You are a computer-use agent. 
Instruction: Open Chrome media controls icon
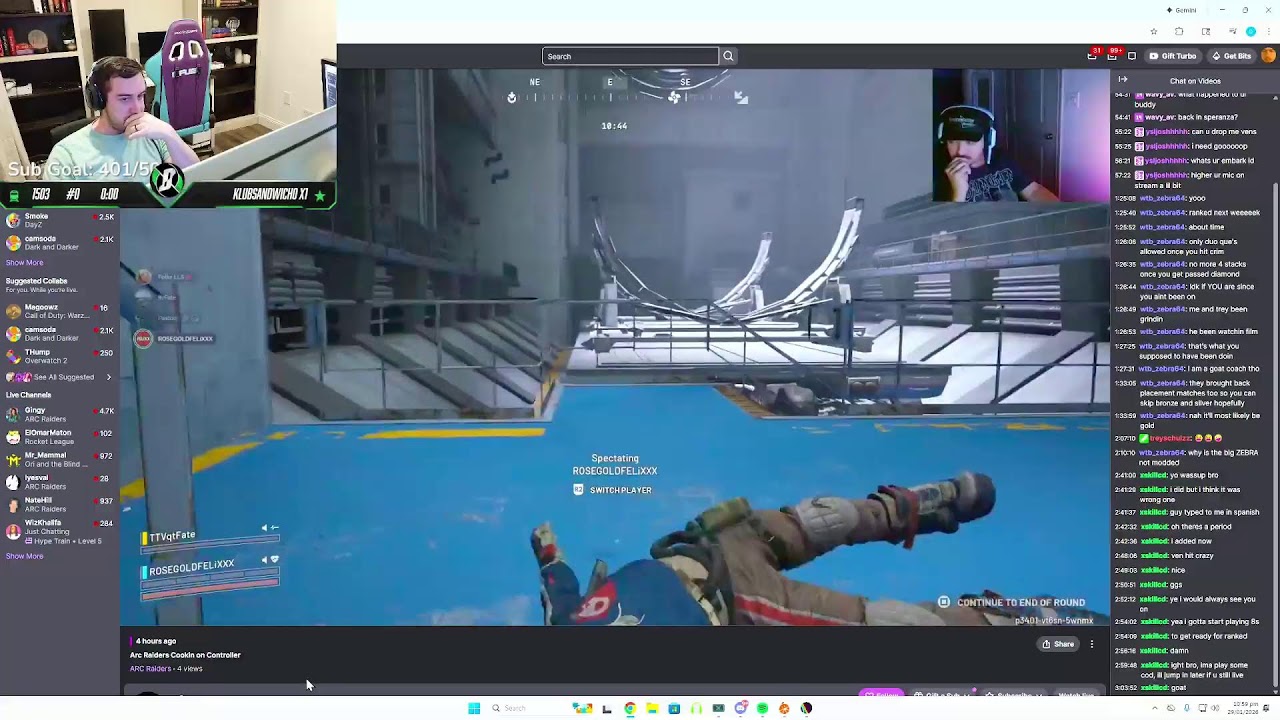tap(1232, 32)
